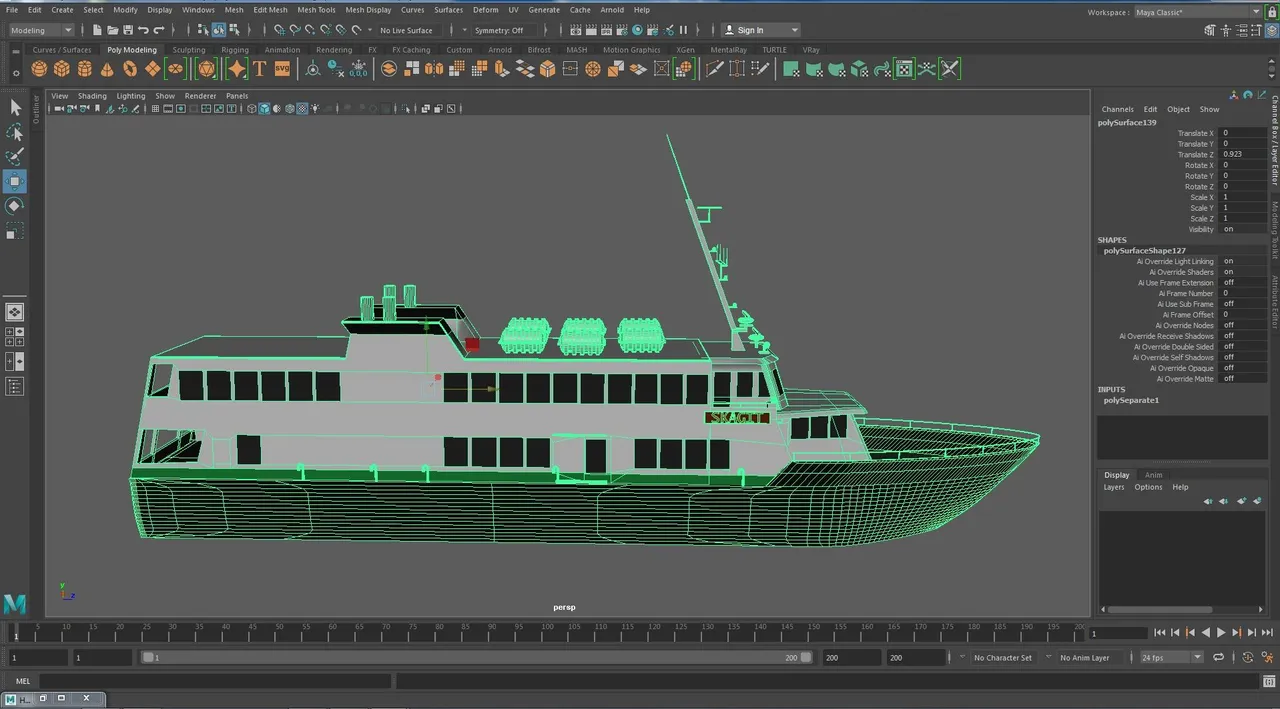The width and height of the screenshot is (1280, 709).
Task: Open the Mesh Tools menu
Action: point(316,10)
